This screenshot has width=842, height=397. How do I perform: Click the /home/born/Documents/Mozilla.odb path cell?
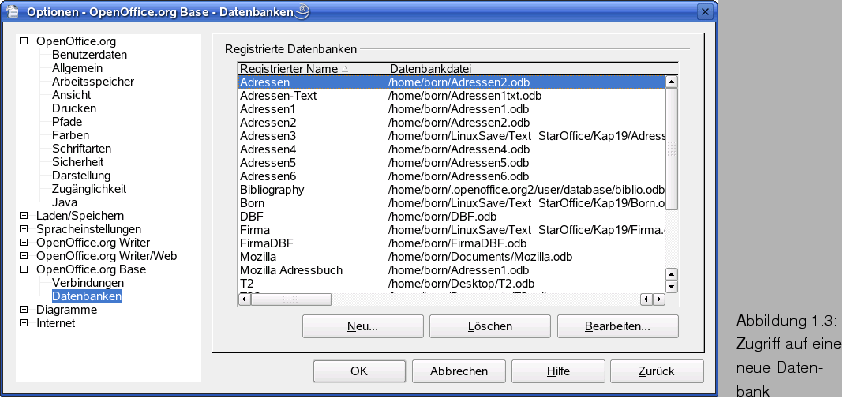[x=480, y=257]
